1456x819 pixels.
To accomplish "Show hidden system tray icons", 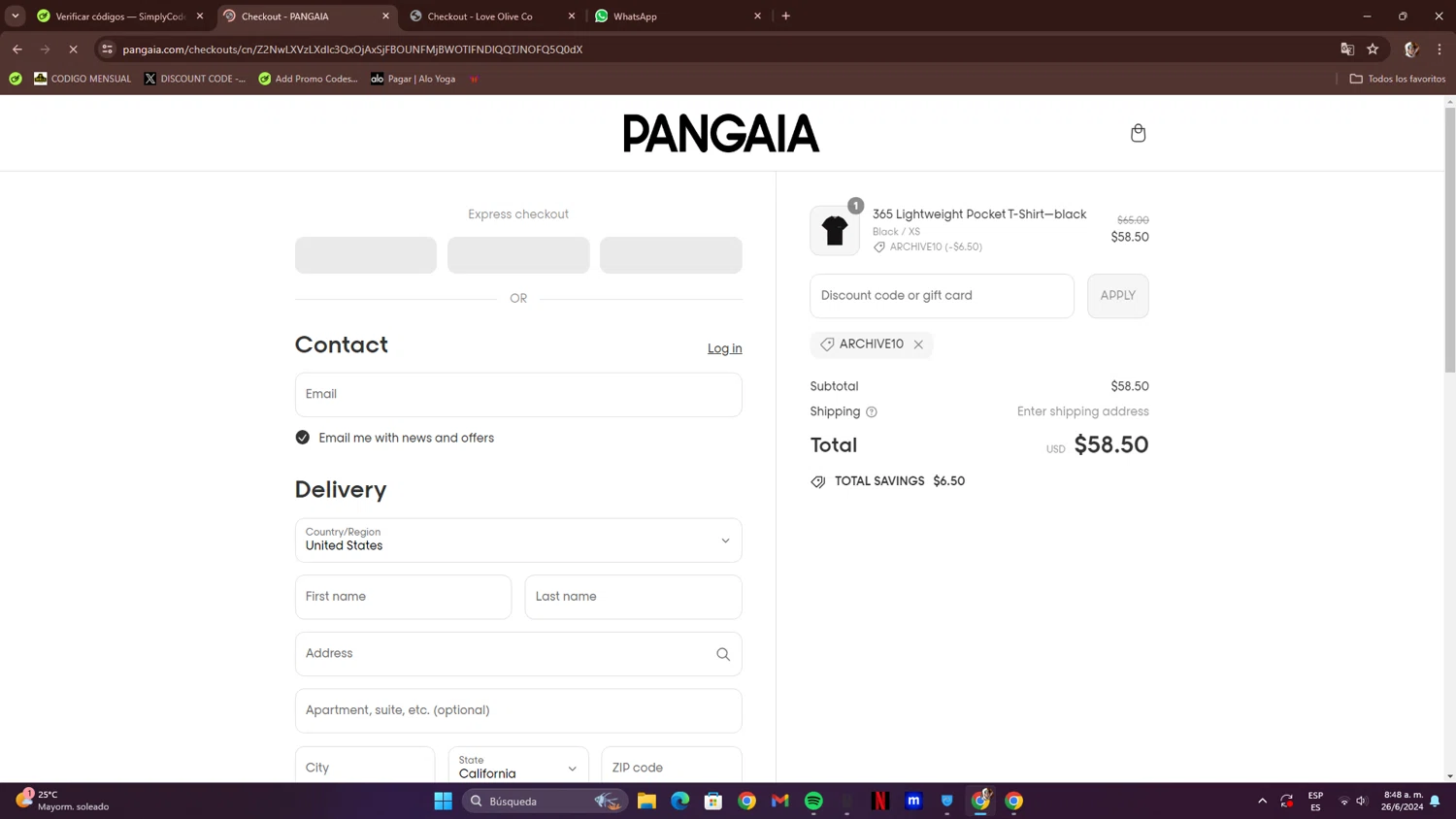I will pyautogui.click(x=1263, y=802).
